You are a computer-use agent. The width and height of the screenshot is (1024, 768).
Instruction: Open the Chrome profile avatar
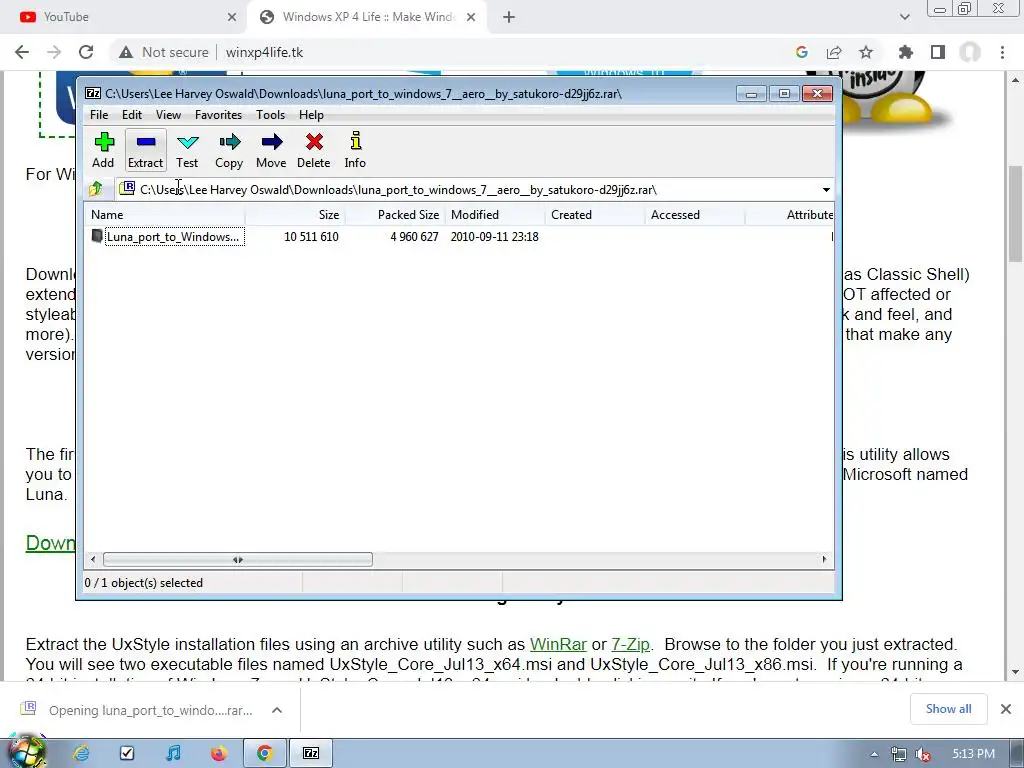point(970,52)
